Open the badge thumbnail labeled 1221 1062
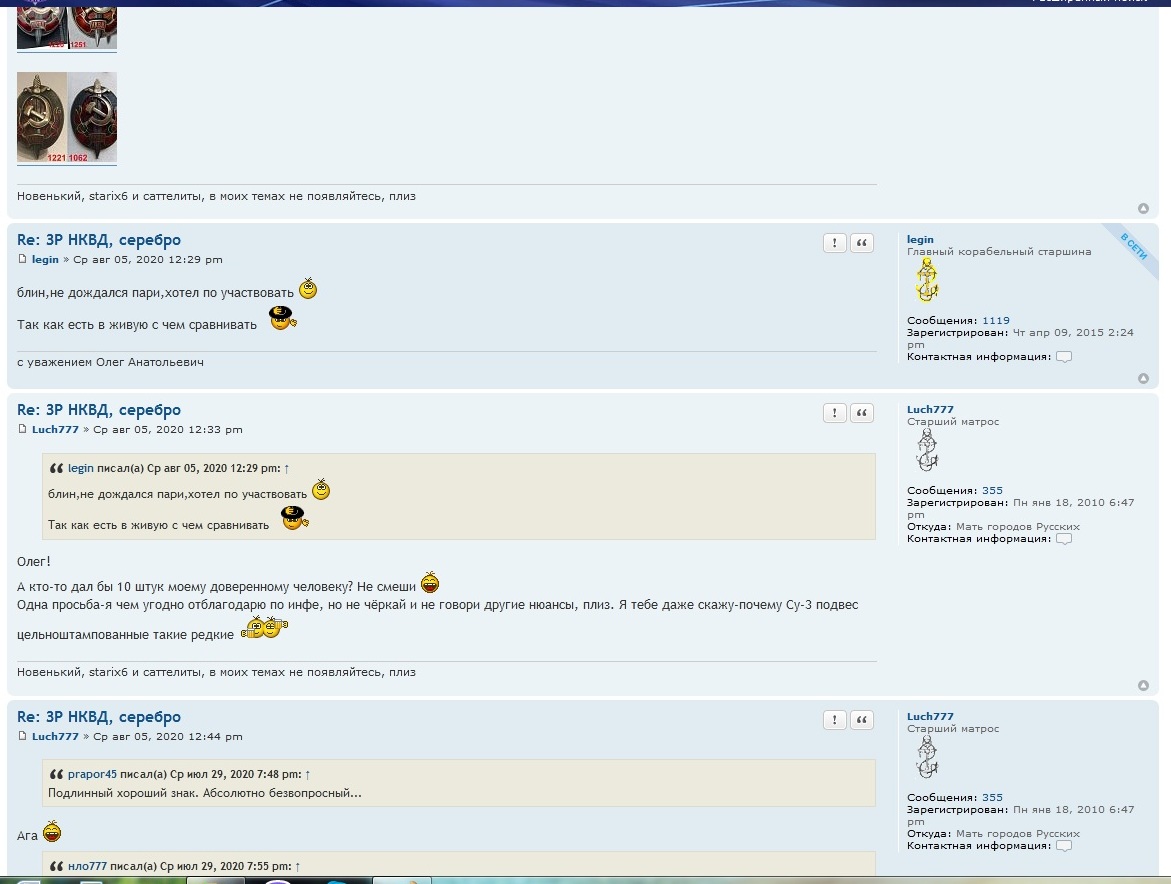 (67, 117)
